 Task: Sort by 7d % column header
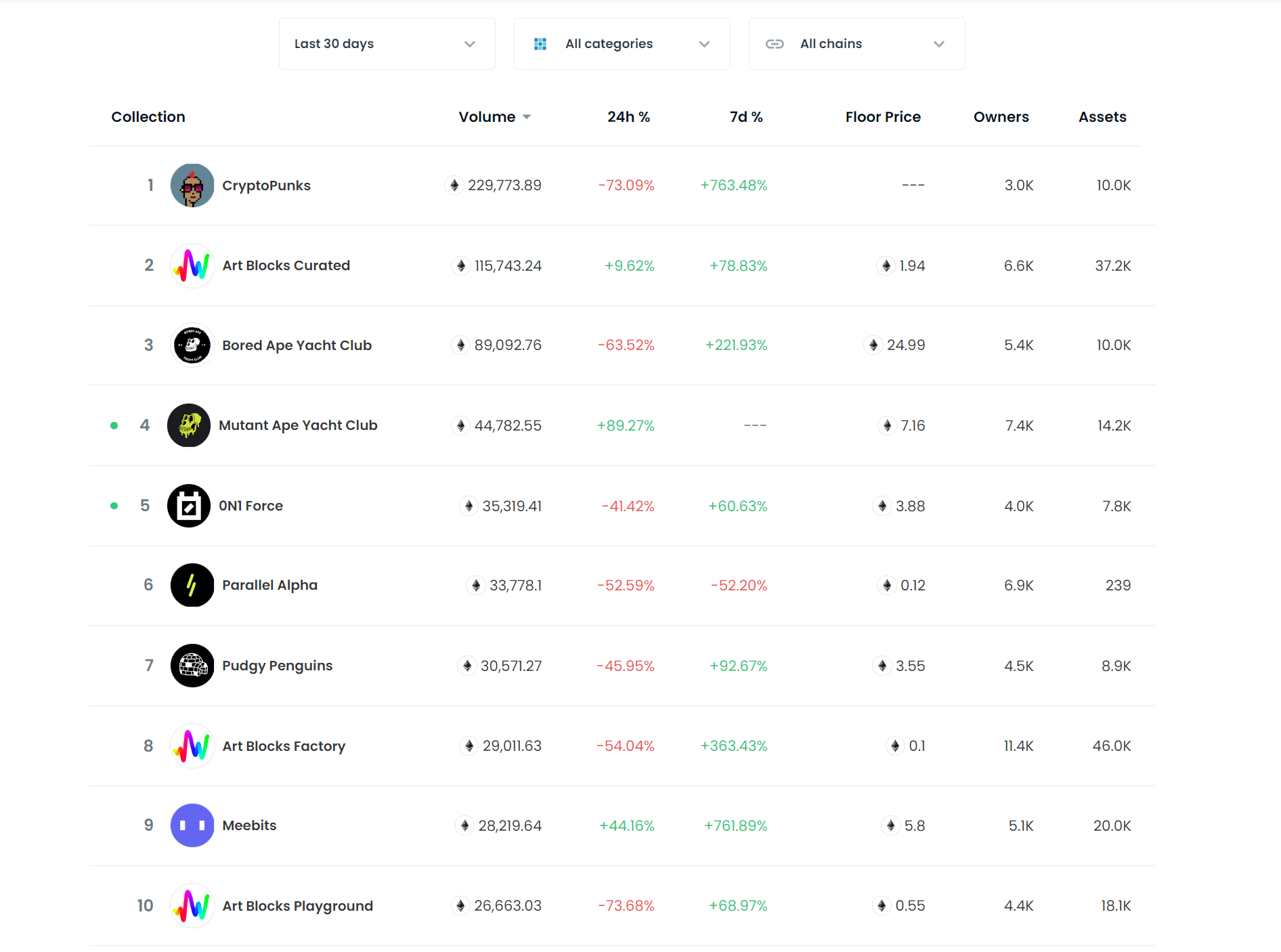pyautogui.click(x=746, y=117)
